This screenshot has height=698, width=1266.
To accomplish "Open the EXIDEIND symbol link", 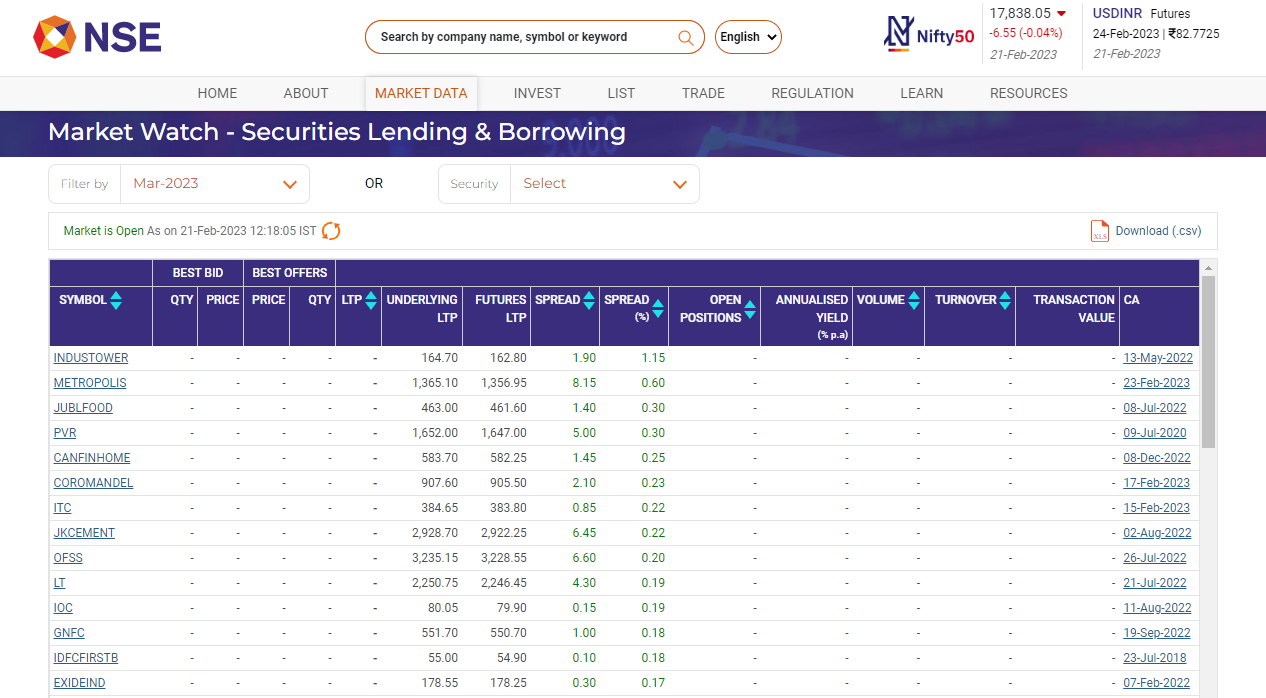I will click(x=79, y=683).
